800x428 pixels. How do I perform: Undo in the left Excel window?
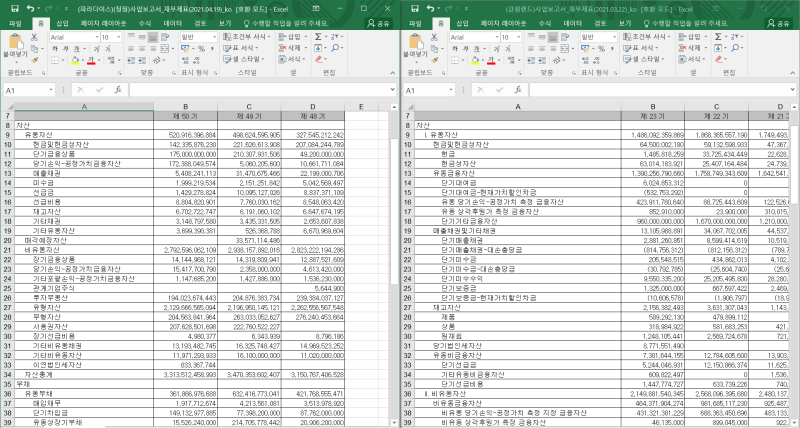click(30, 9)
